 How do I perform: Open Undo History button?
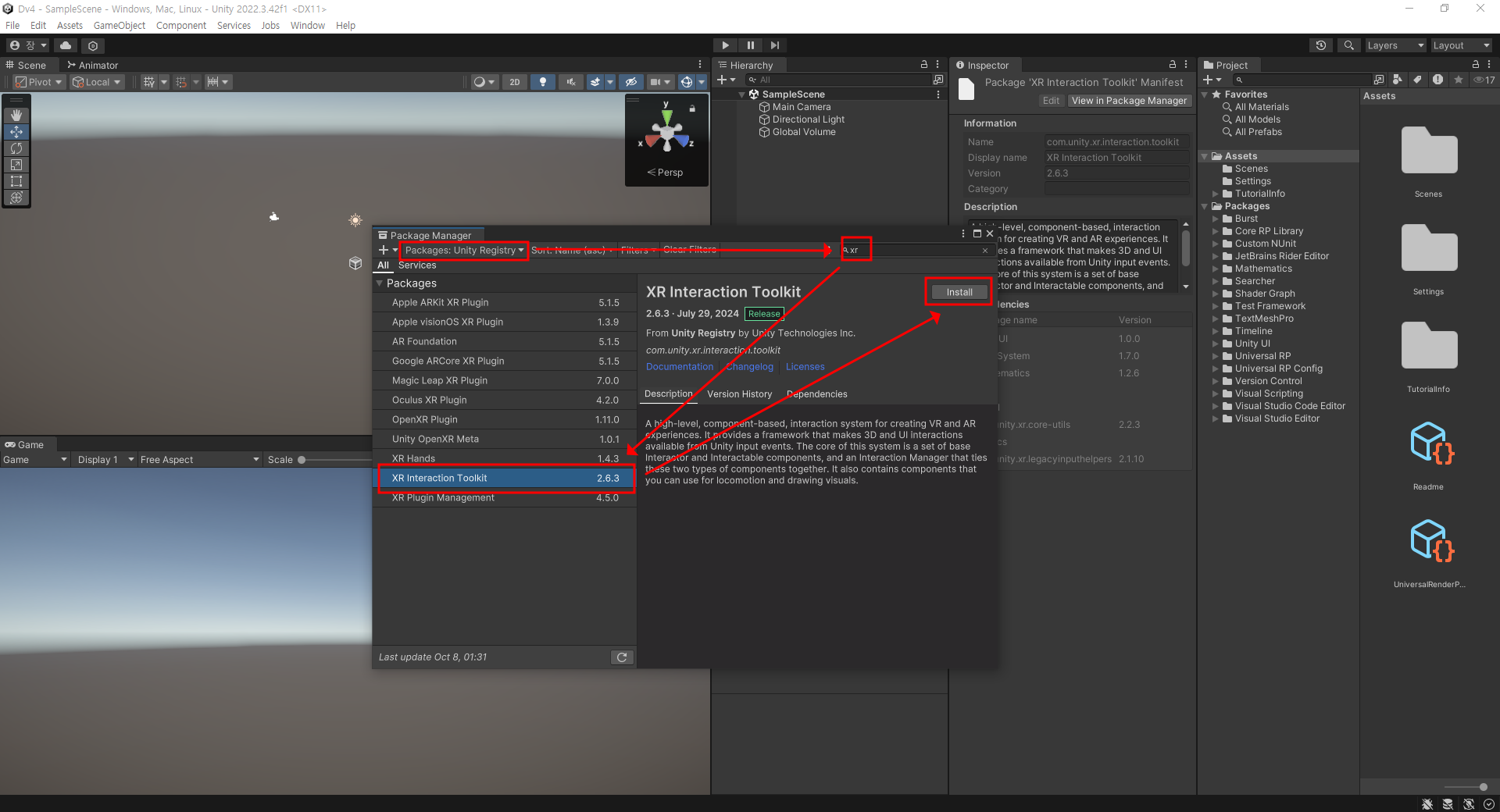click(1321, 45)
